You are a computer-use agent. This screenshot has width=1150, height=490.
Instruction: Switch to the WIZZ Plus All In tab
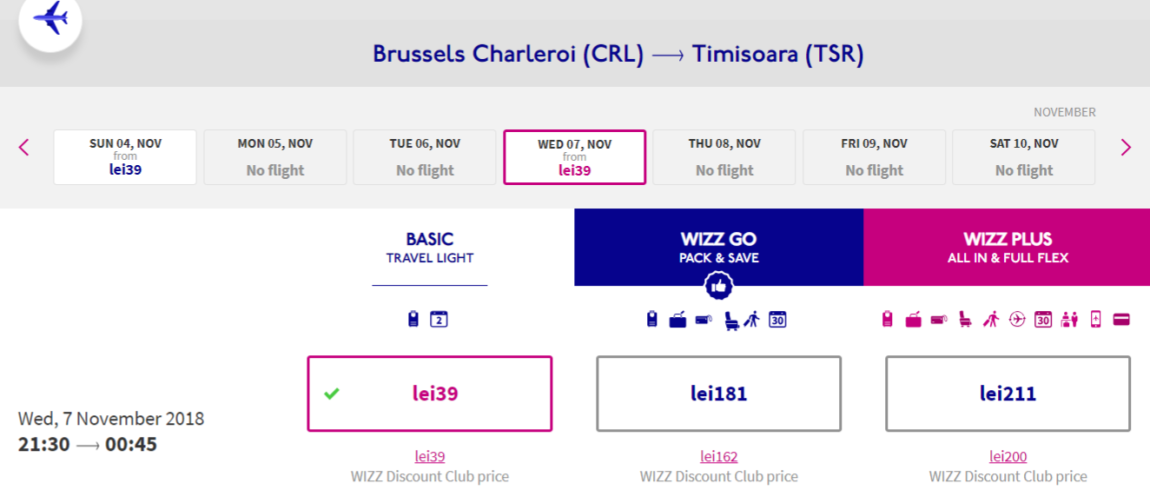tap(1007, 247)
